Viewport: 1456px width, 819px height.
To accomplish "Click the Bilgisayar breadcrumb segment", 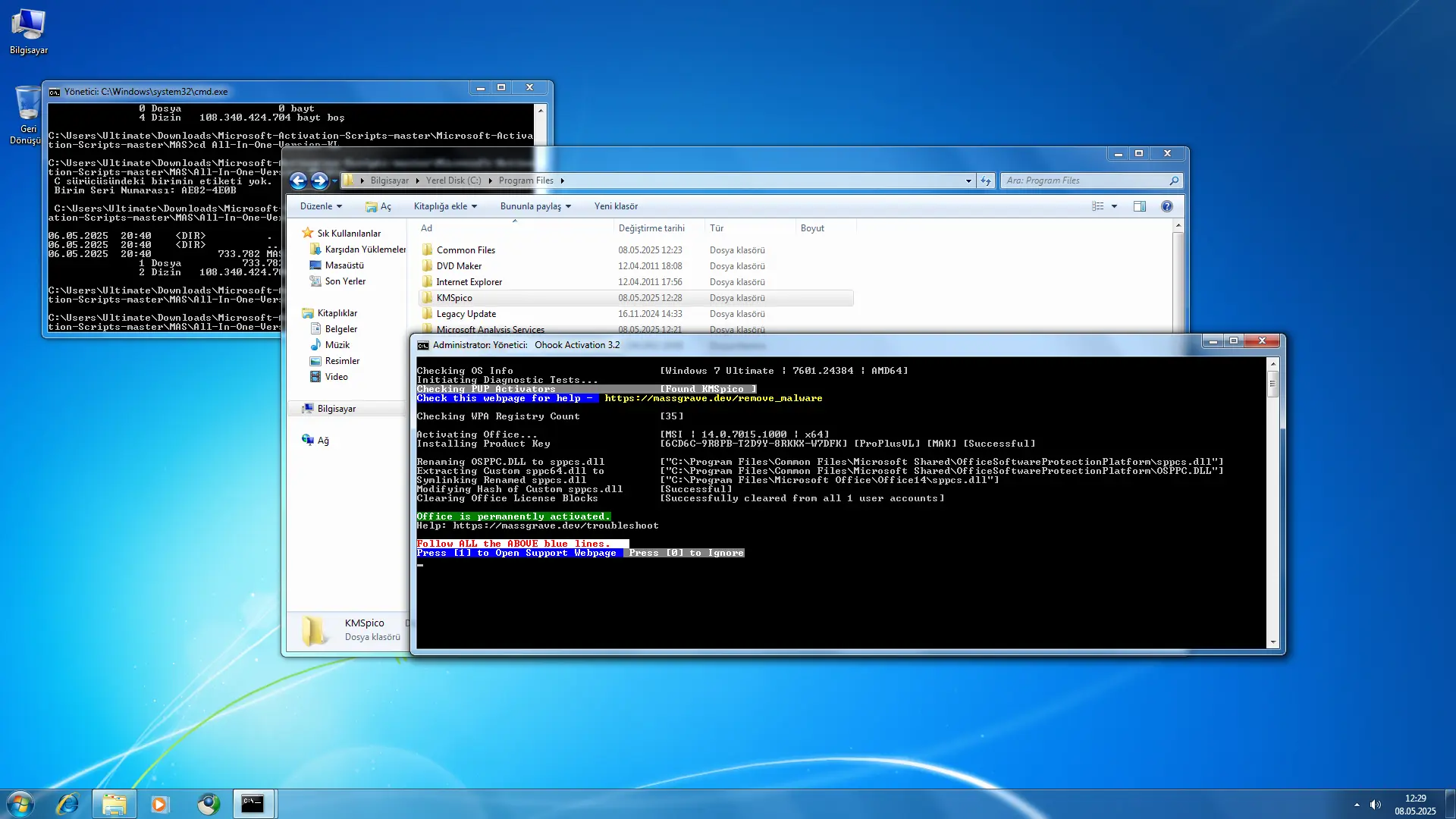I will pos(390,180).
